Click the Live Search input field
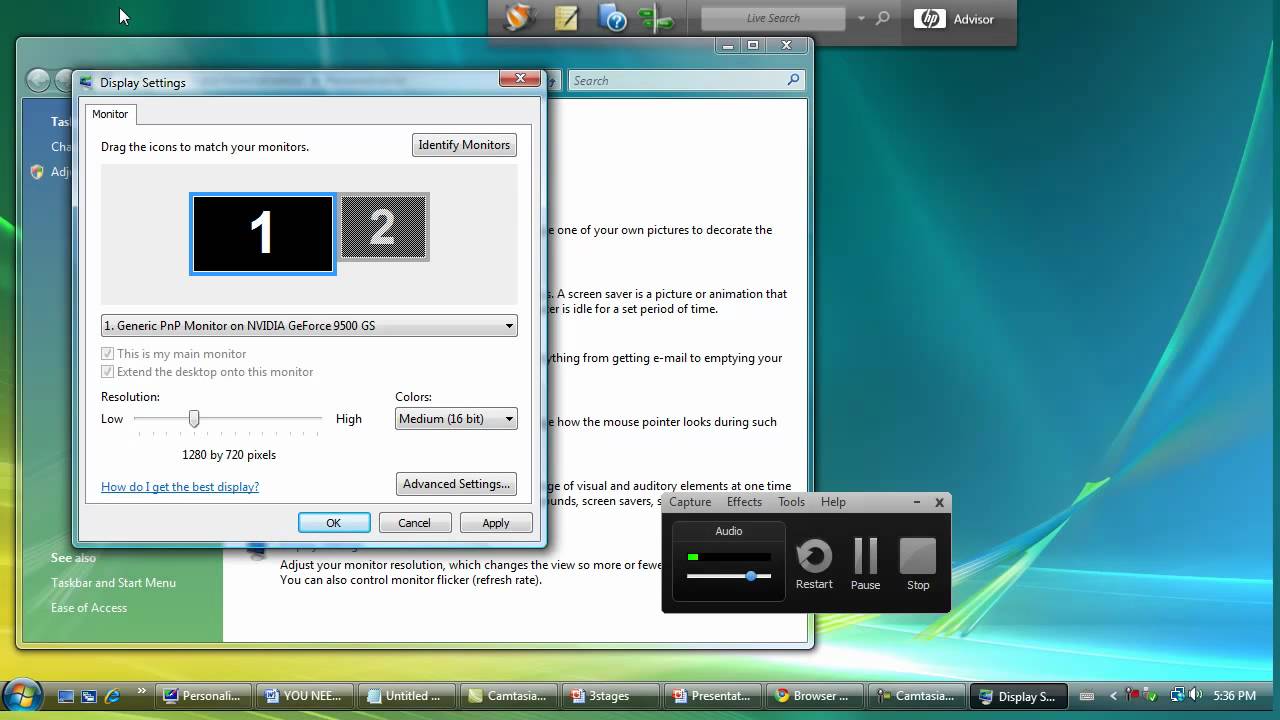The image size is (1280, 720). tap(773, 18)
